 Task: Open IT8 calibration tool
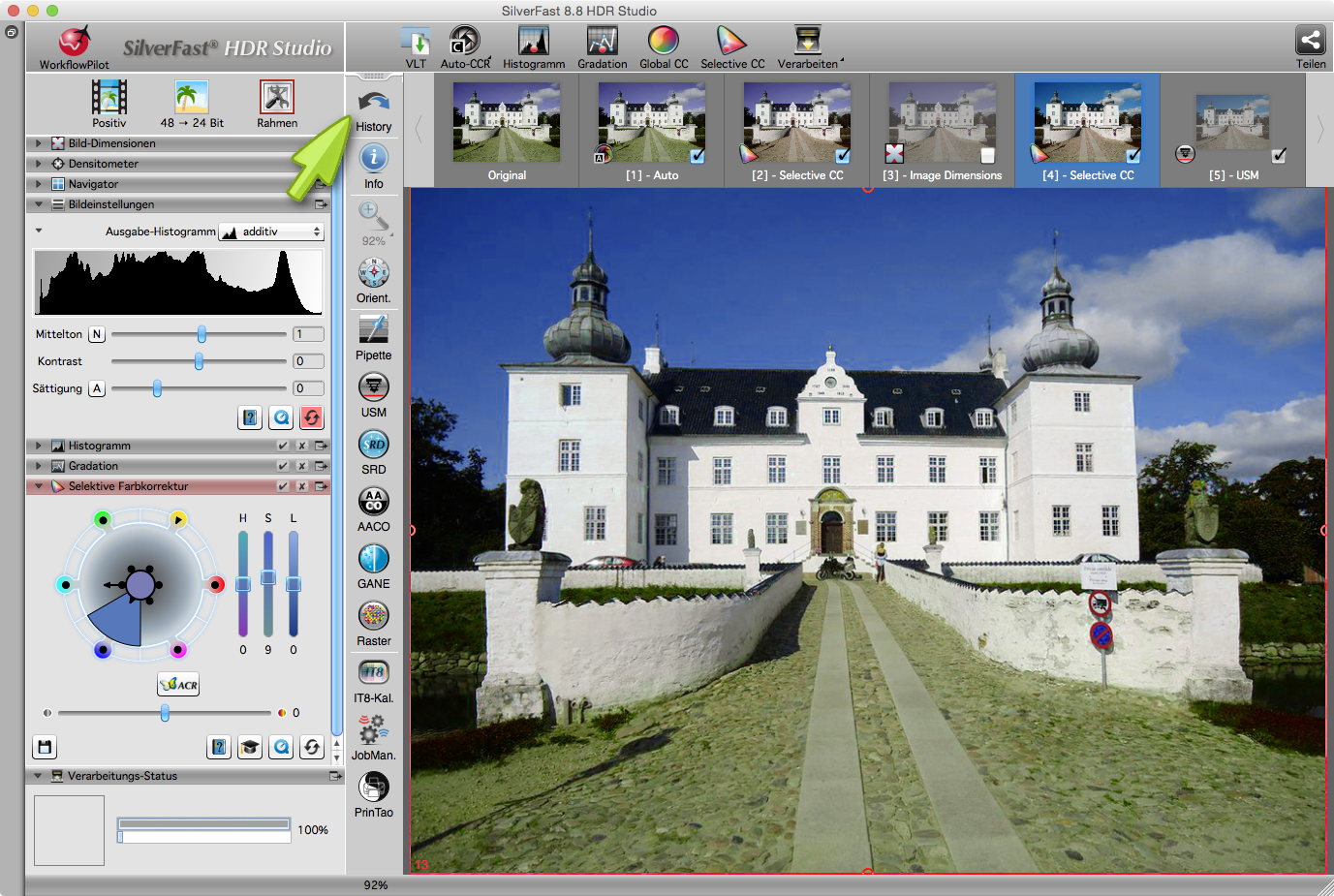click(374, 673)
